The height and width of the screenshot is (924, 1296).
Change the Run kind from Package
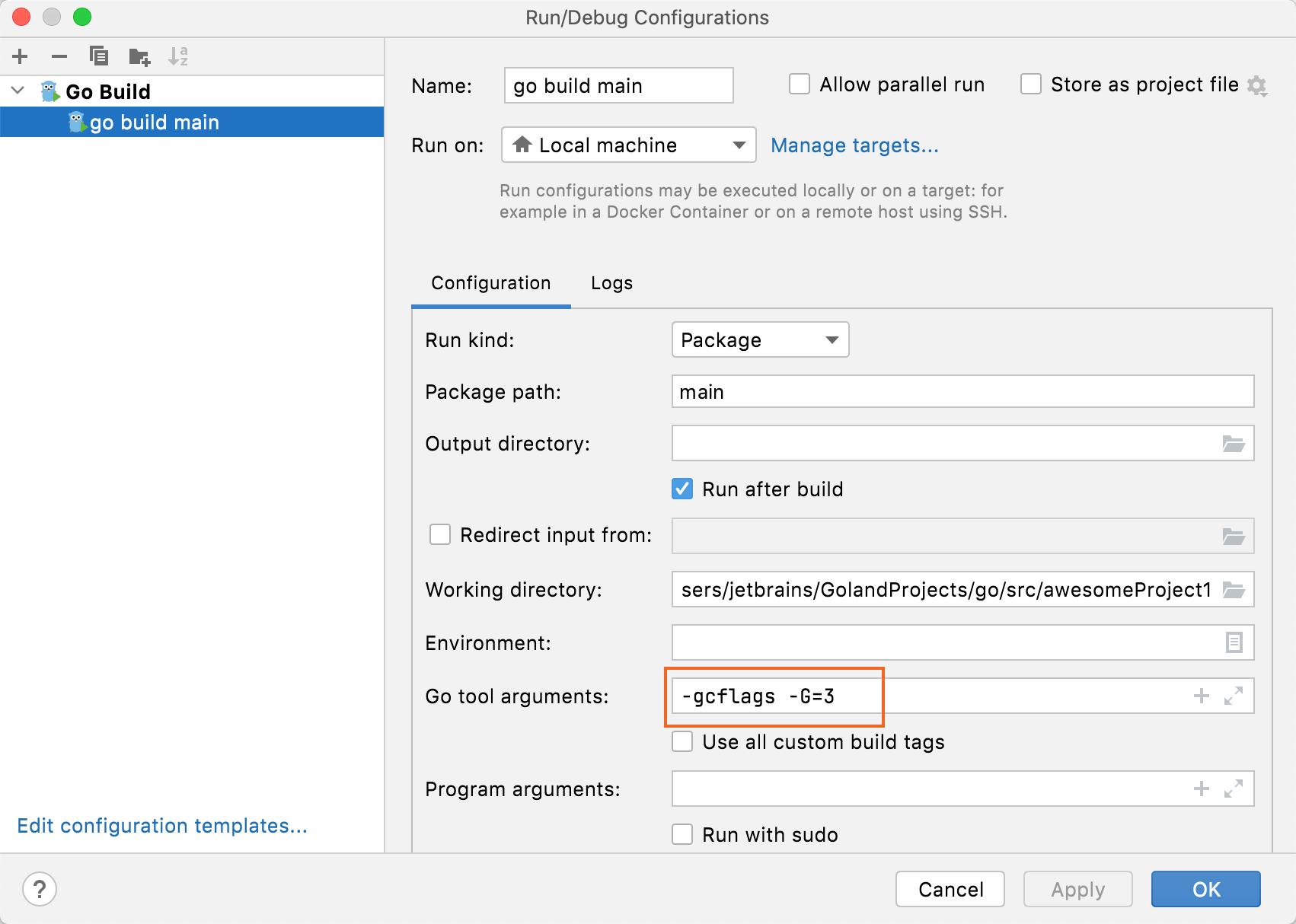[x=759, y=339]
